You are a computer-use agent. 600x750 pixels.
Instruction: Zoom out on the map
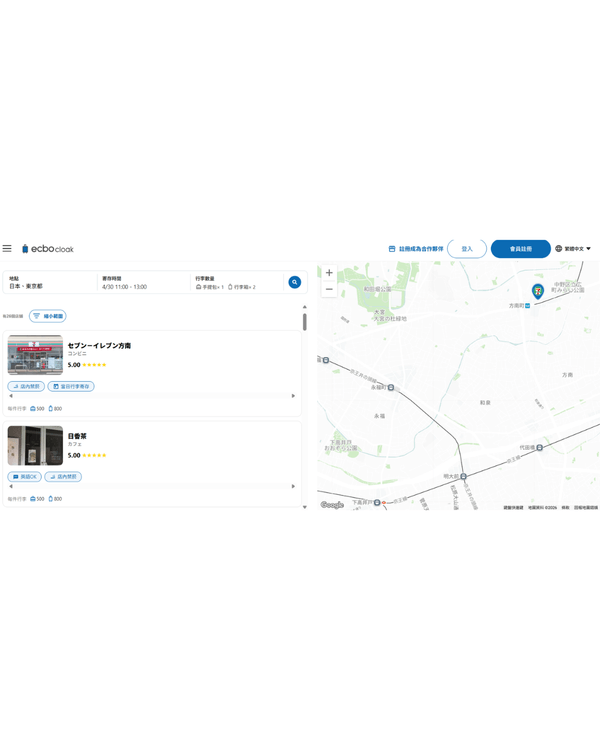329,289
